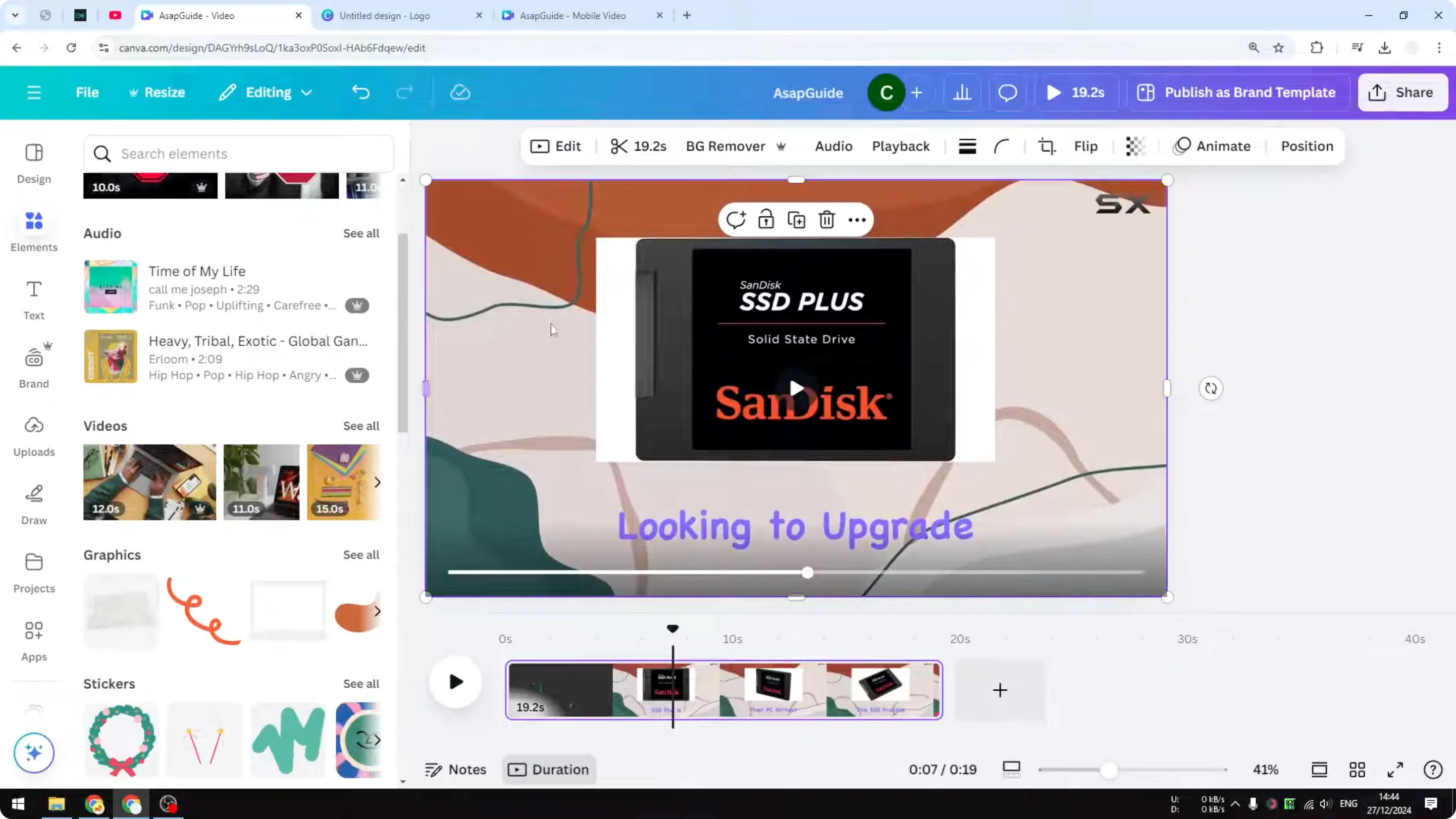Undo the last action
1456x819 pixels.
(361, 92)
